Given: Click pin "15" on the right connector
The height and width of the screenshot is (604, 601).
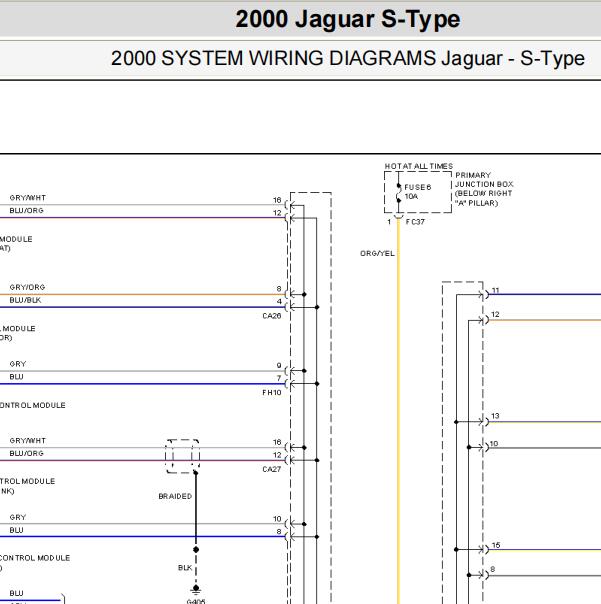Looking at the screenshot, I should (x=496, y=545).
